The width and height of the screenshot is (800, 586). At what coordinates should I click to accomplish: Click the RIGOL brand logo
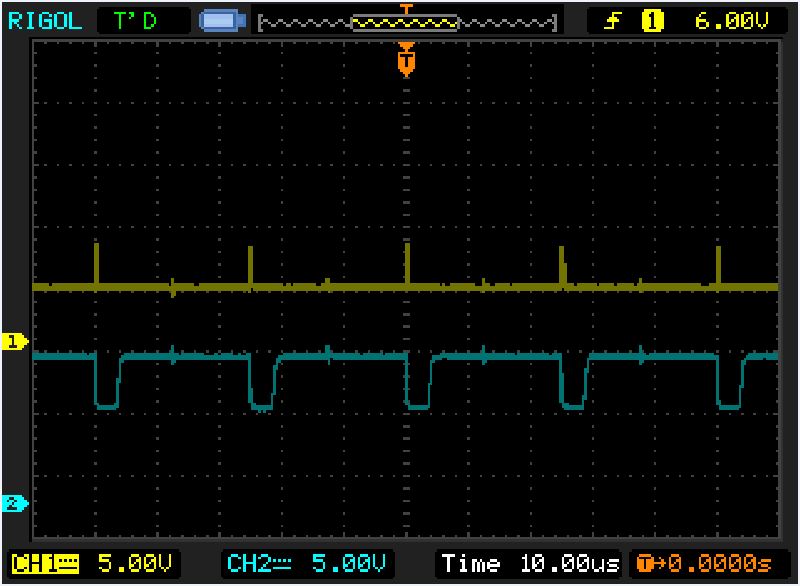click(x=45, y=21)
